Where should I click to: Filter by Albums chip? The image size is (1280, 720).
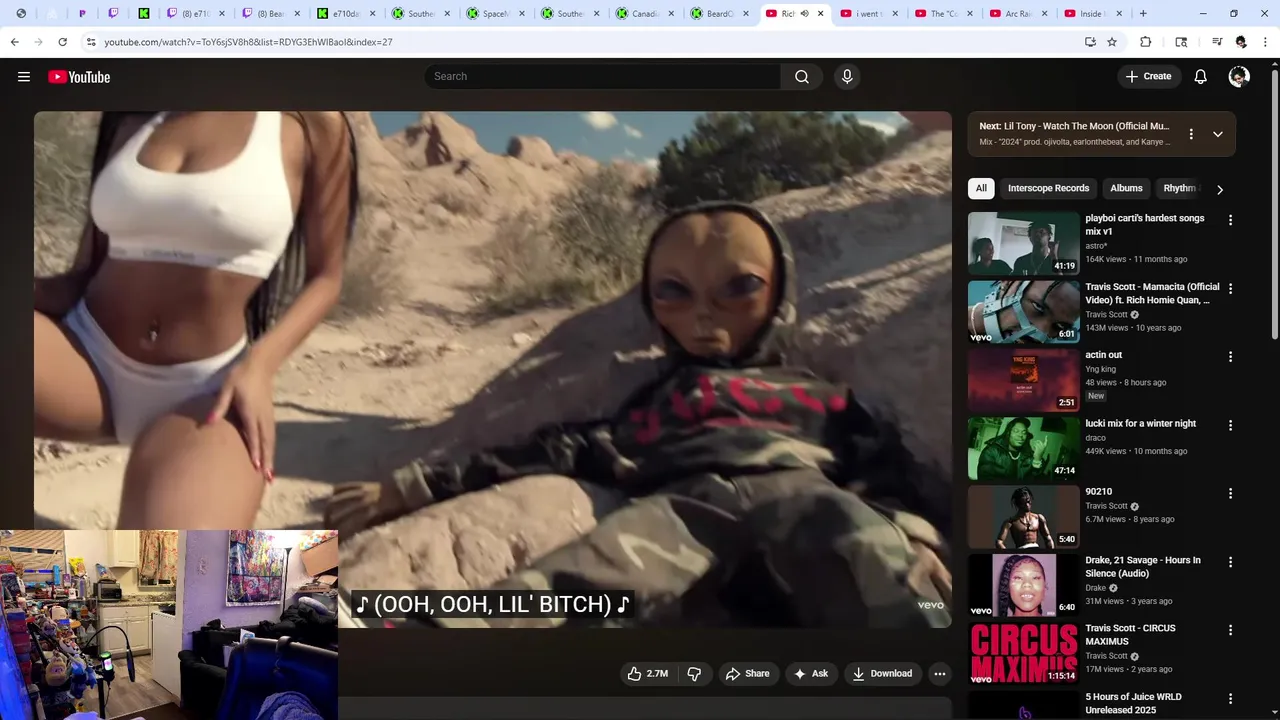pos(1126,188)
